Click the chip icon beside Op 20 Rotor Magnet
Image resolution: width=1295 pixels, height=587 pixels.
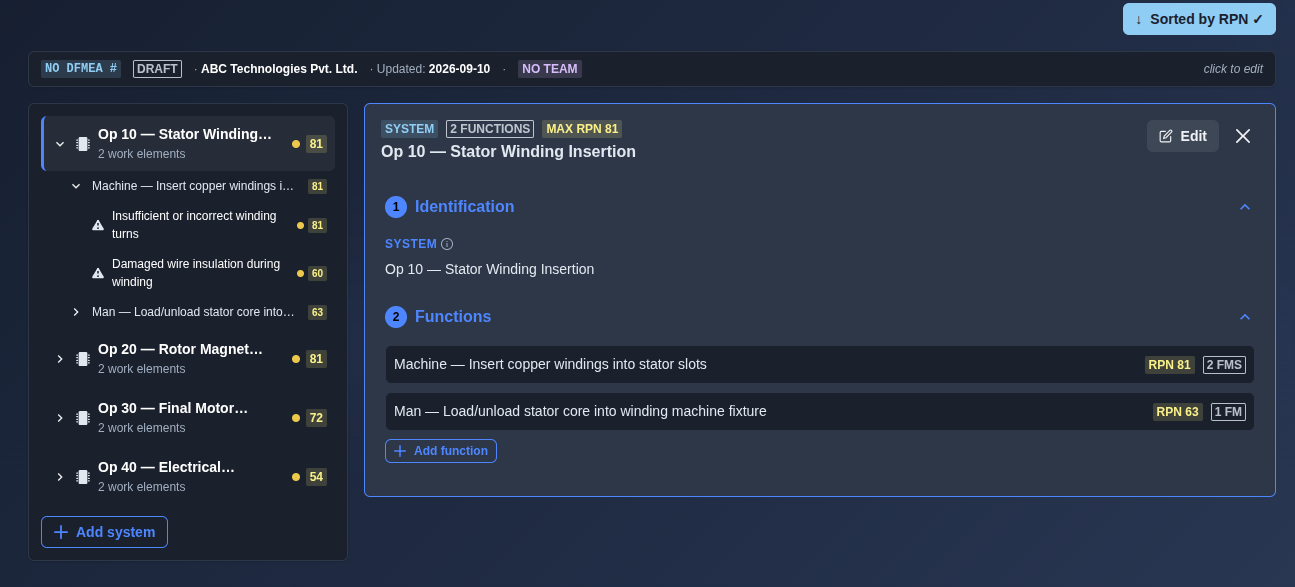[83, 359]
